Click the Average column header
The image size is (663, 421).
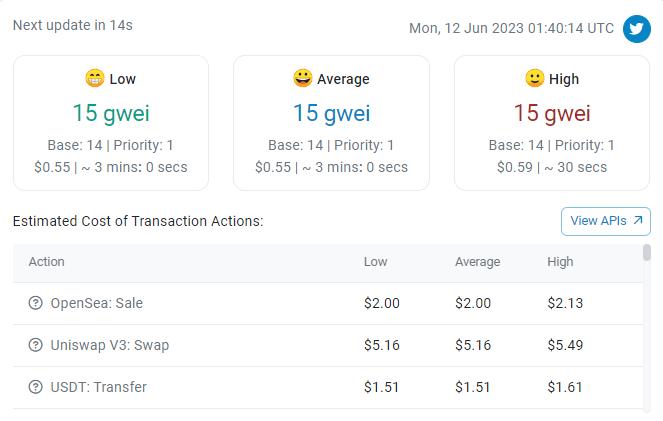(477, 262)
